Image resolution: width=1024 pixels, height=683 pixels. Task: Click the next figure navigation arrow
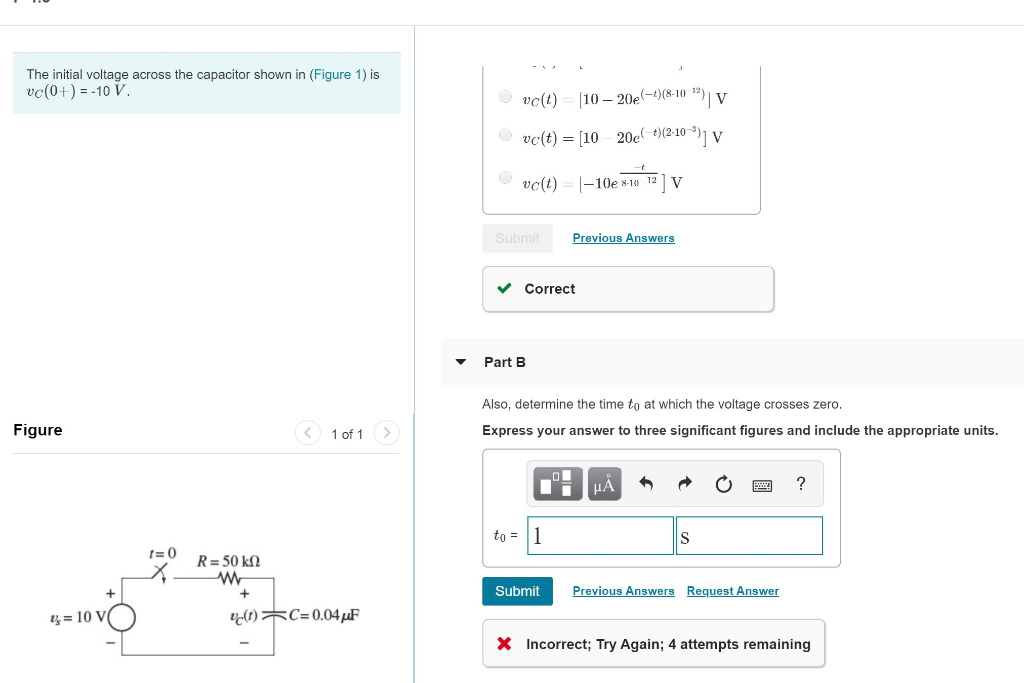tap(386, 433)
